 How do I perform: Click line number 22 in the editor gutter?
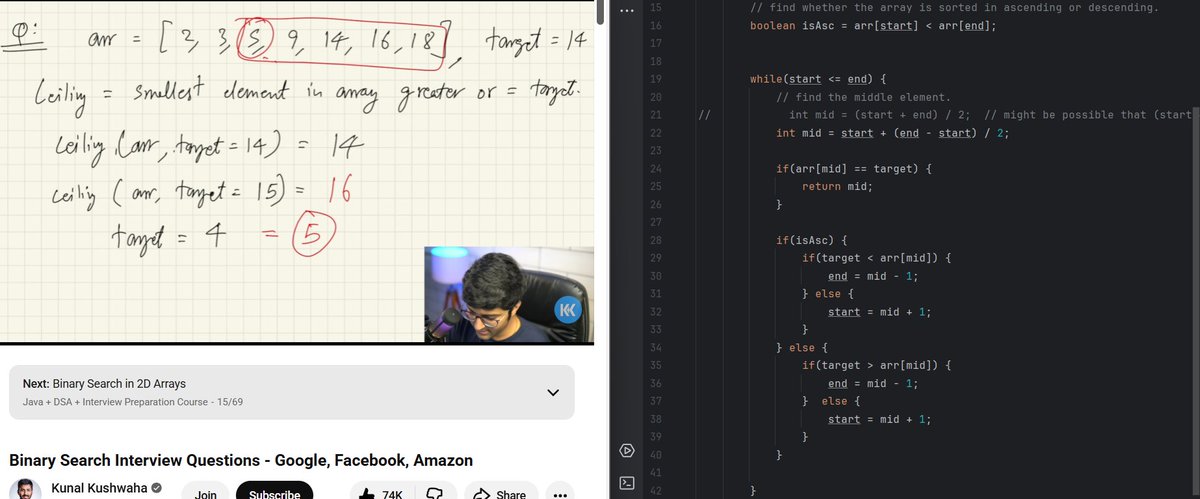pyautogui.click(x=655, y=133)
